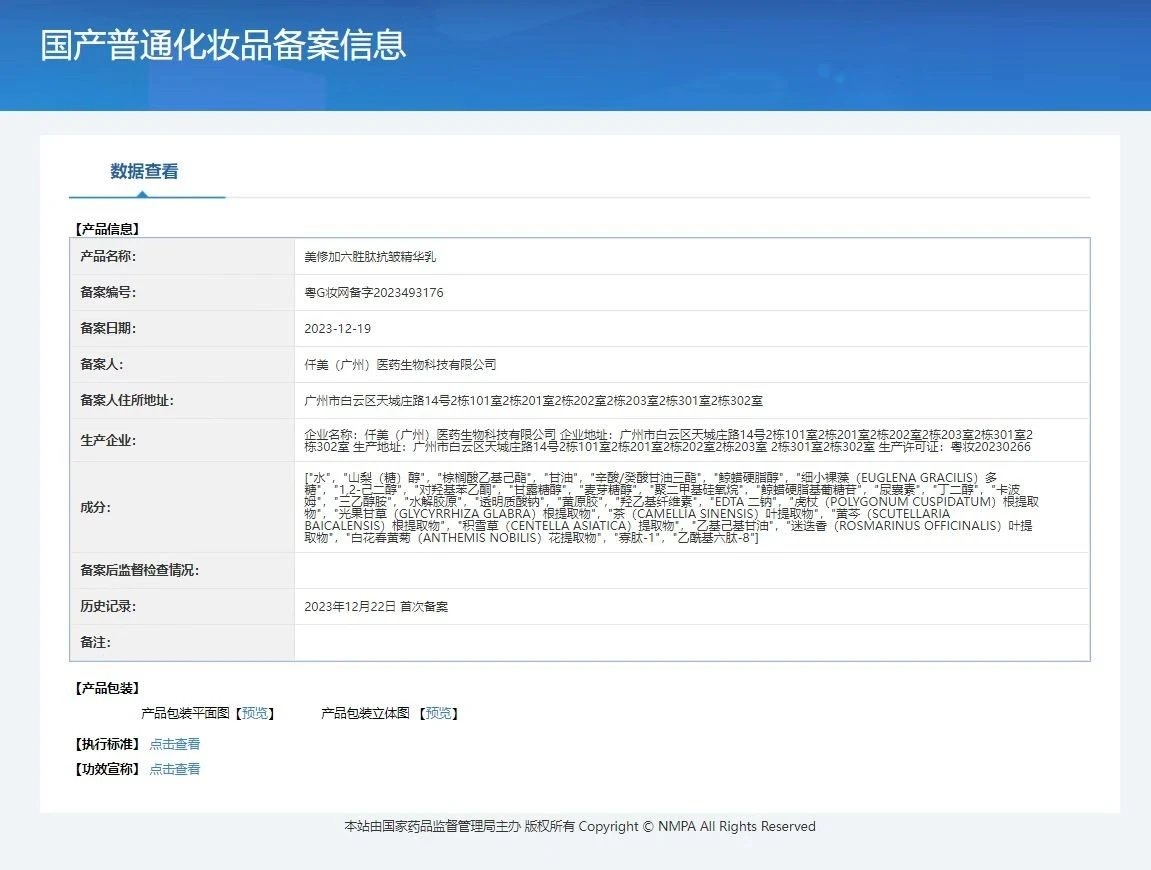
Task: Open 点击查看 link next to 执行标准
Action: (175, 744)
